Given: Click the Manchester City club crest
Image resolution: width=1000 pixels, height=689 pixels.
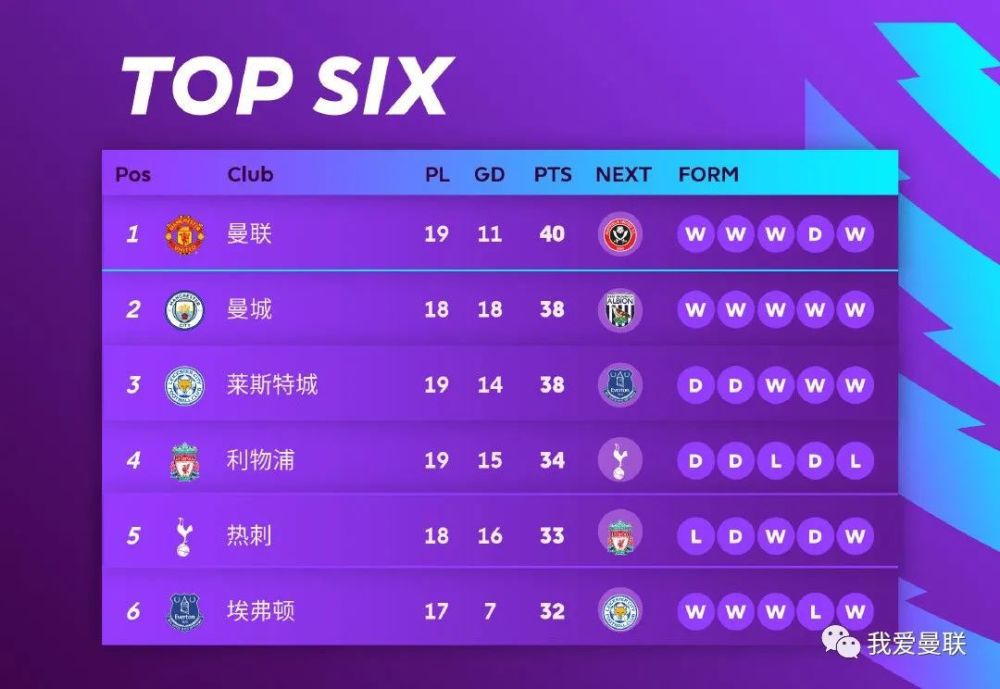Looking at the screenshot, I should point(185,310).
